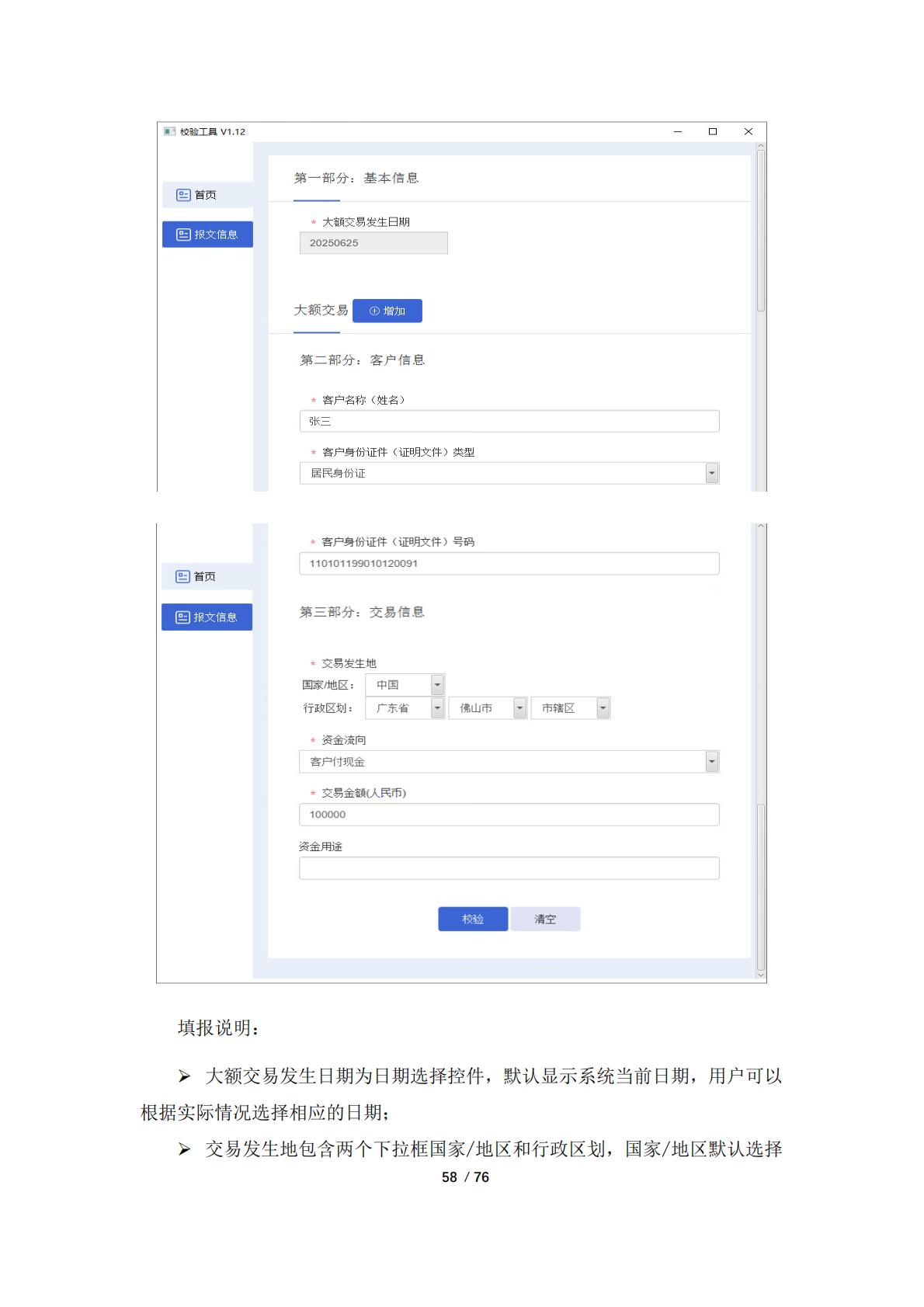Viewport: 924px width, 1307px height.
Task: Expand the 客户身份证件类型 dropdown arrow
Action: (711, 473)
